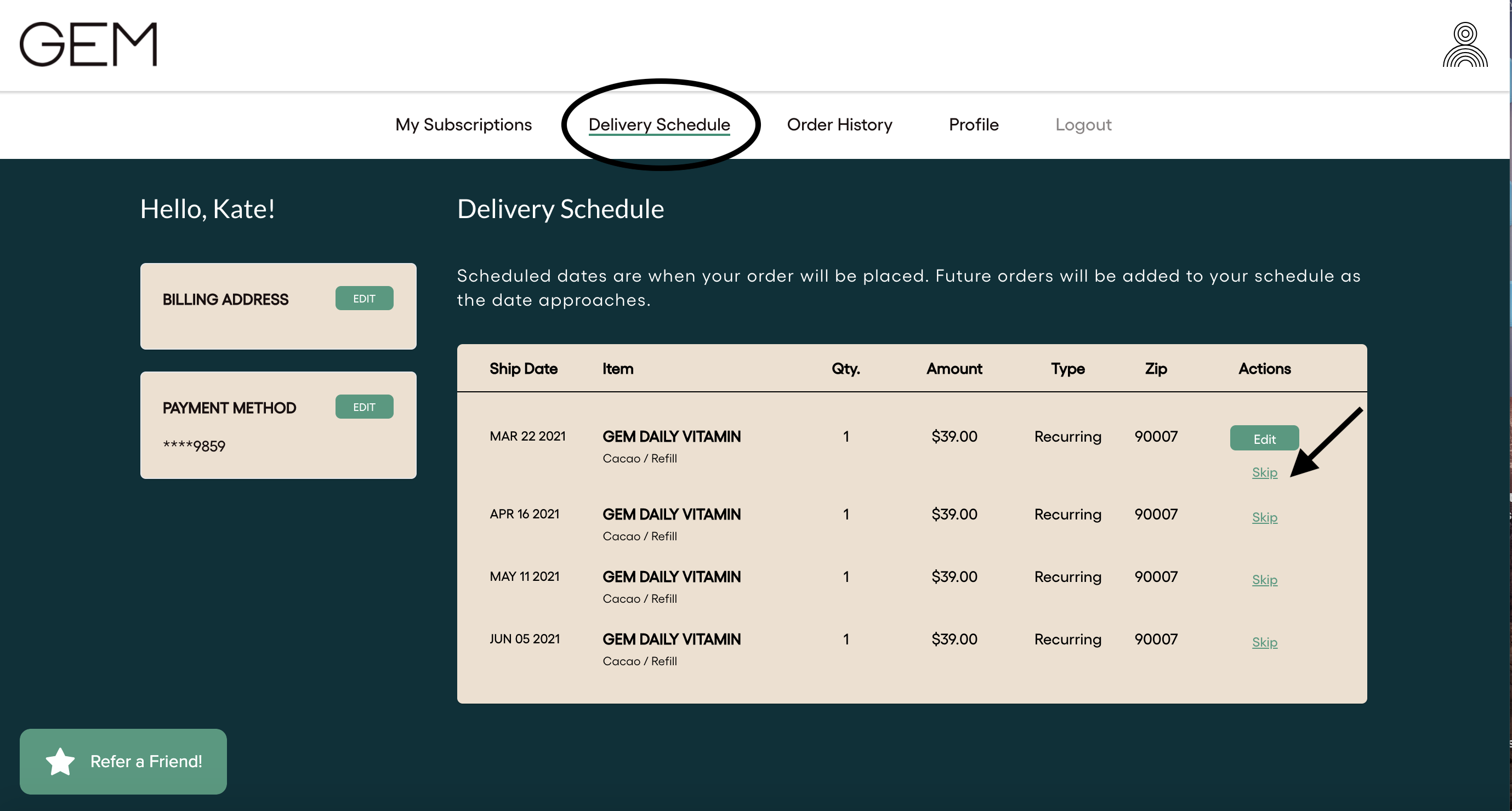Click the Delivery Schedule page heading

tap(560, 209)
